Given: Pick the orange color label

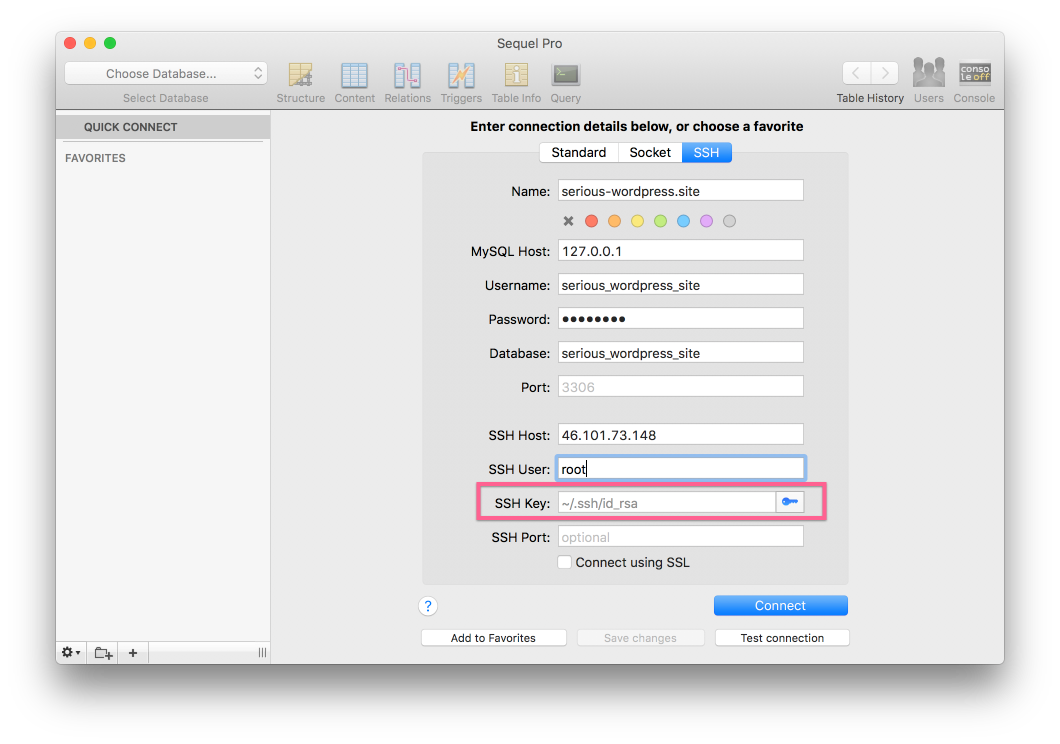Looking at the screenshot, I should click(x=615, y=221).
